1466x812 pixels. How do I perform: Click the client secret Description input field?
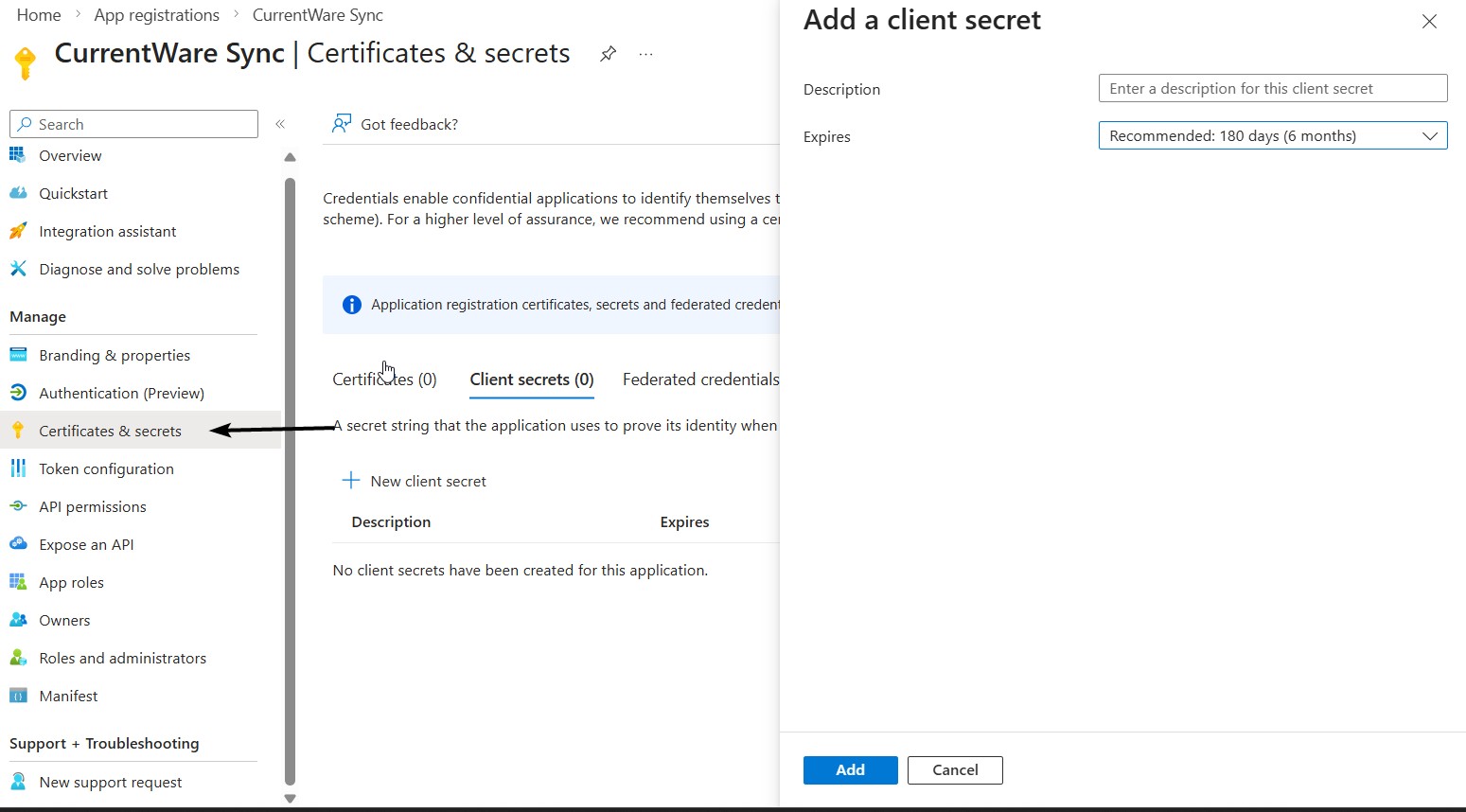[1272, 88]
